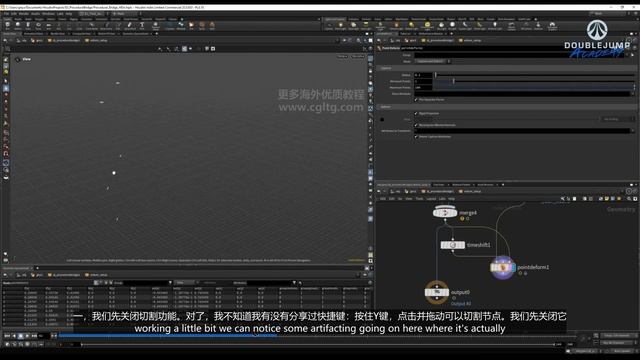640x360 pixels.
Task: Toggle the Piece-wise transform checkbox under Capture
Action: pos(416,100)
